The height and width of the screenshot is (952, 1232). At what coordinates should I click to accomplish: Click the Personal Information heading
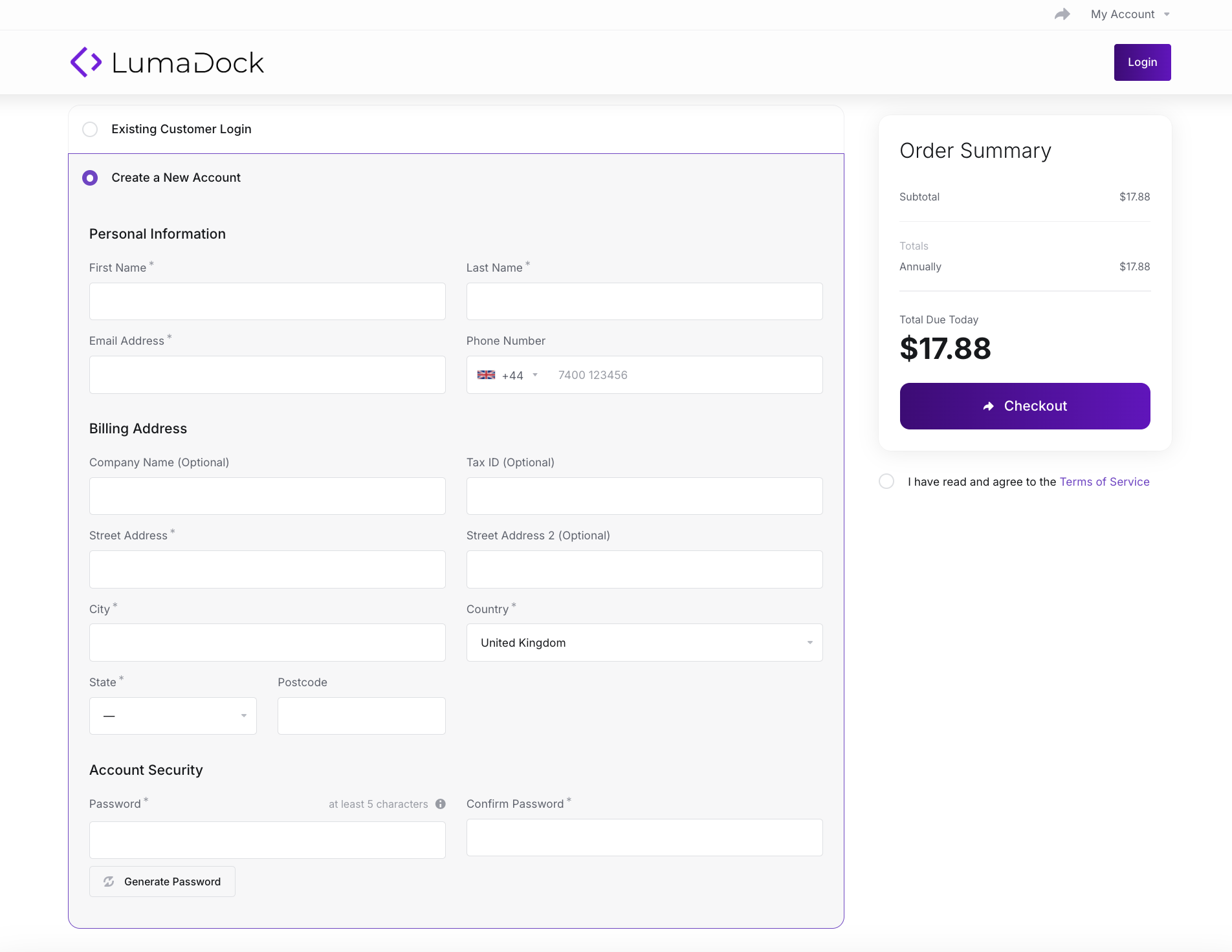tap(157, 234)
